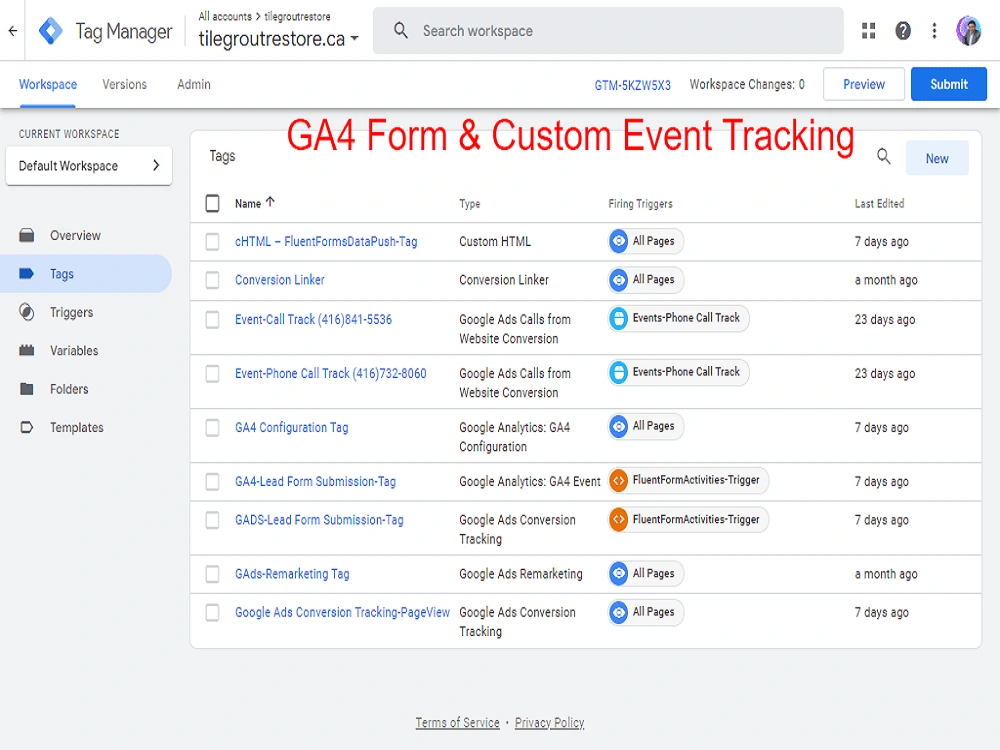This screenshot has height=750, width=1000.
Task: Click All Pages trigger icon for GA4 Configuration Tag
Action: pyautogui.click(x=619, y=426)
